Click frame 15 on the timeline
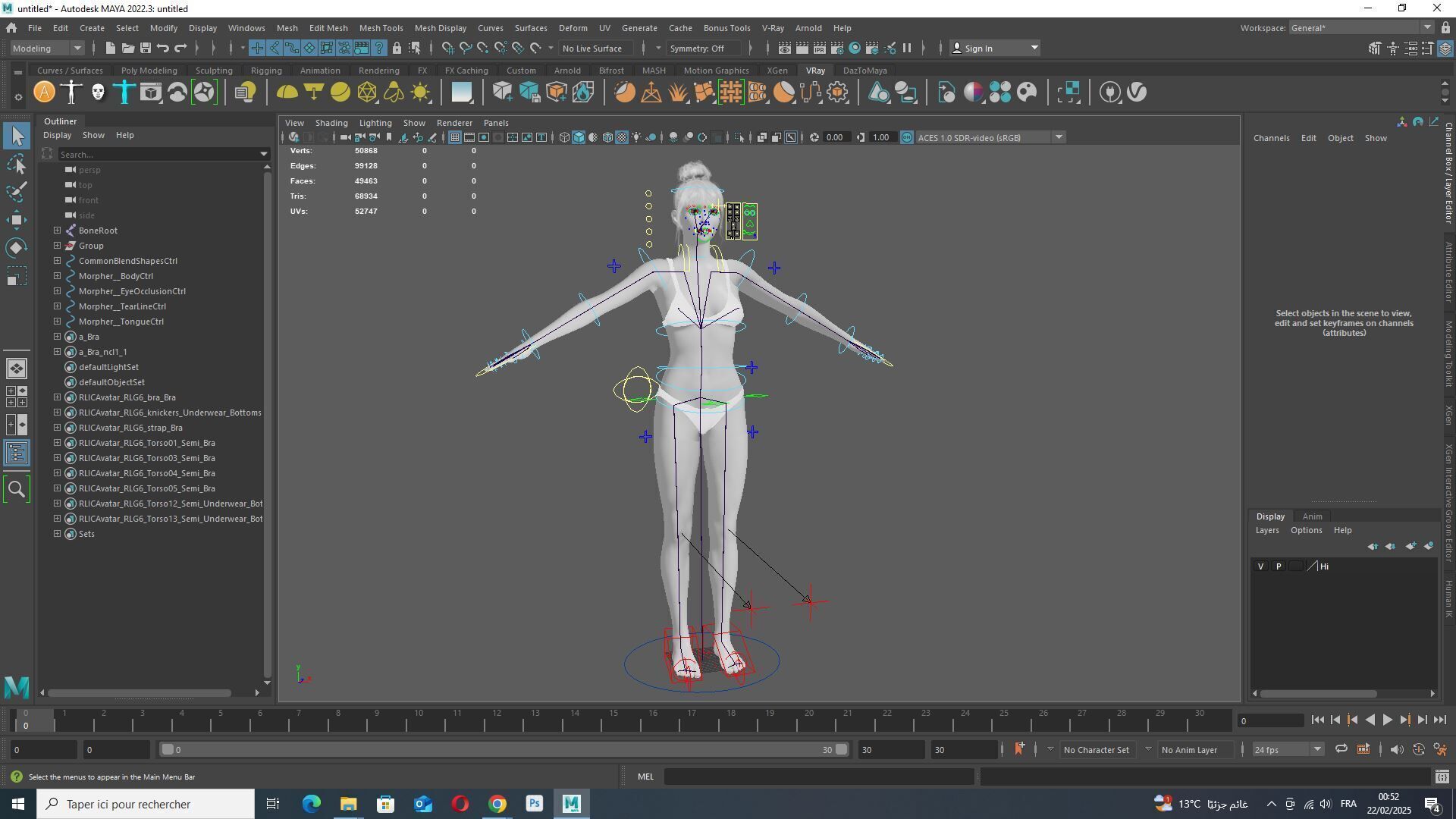Viewport: 1456px width, 819px height. click(613, 720)
